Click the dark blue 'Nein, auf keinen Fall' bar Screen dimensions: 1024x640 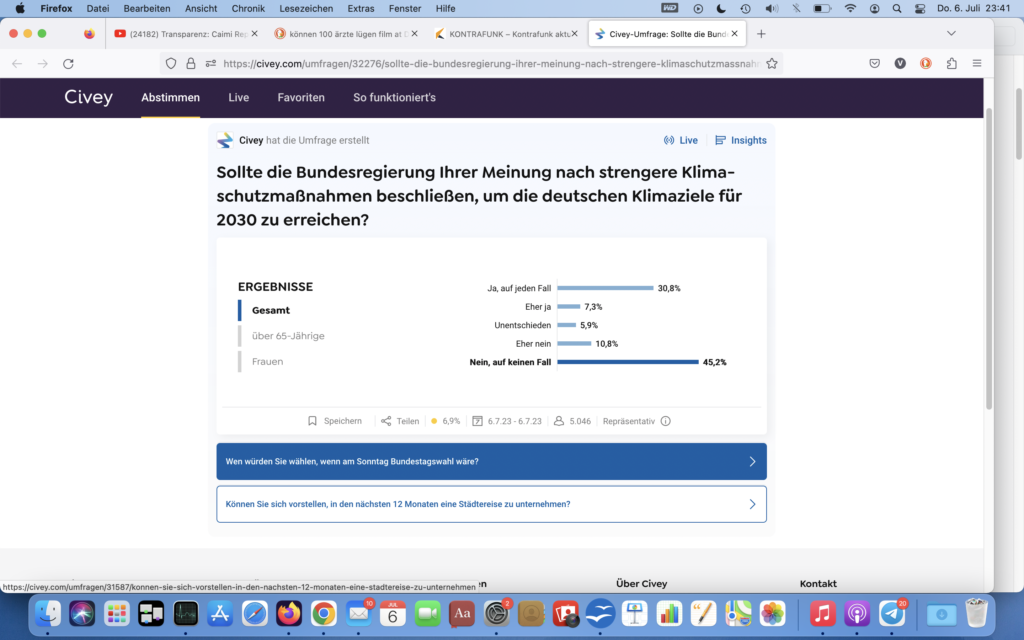pos(627,362)
